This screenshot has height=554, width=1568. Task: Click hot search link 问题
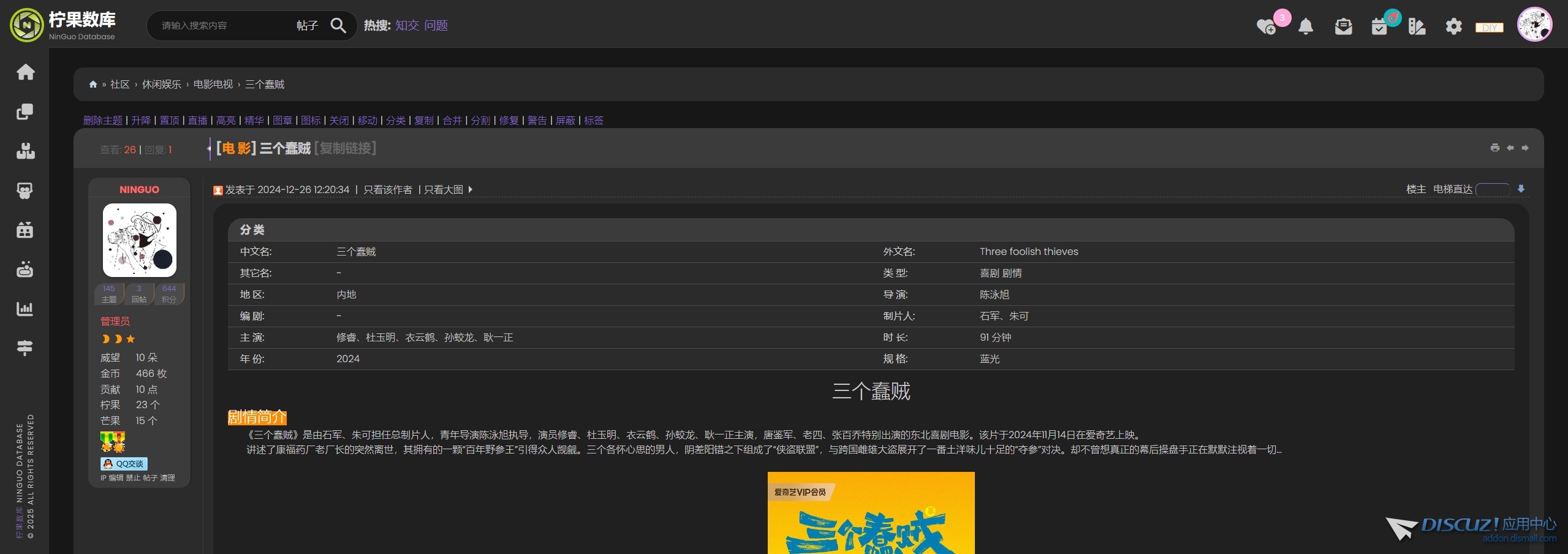[436, 25]
